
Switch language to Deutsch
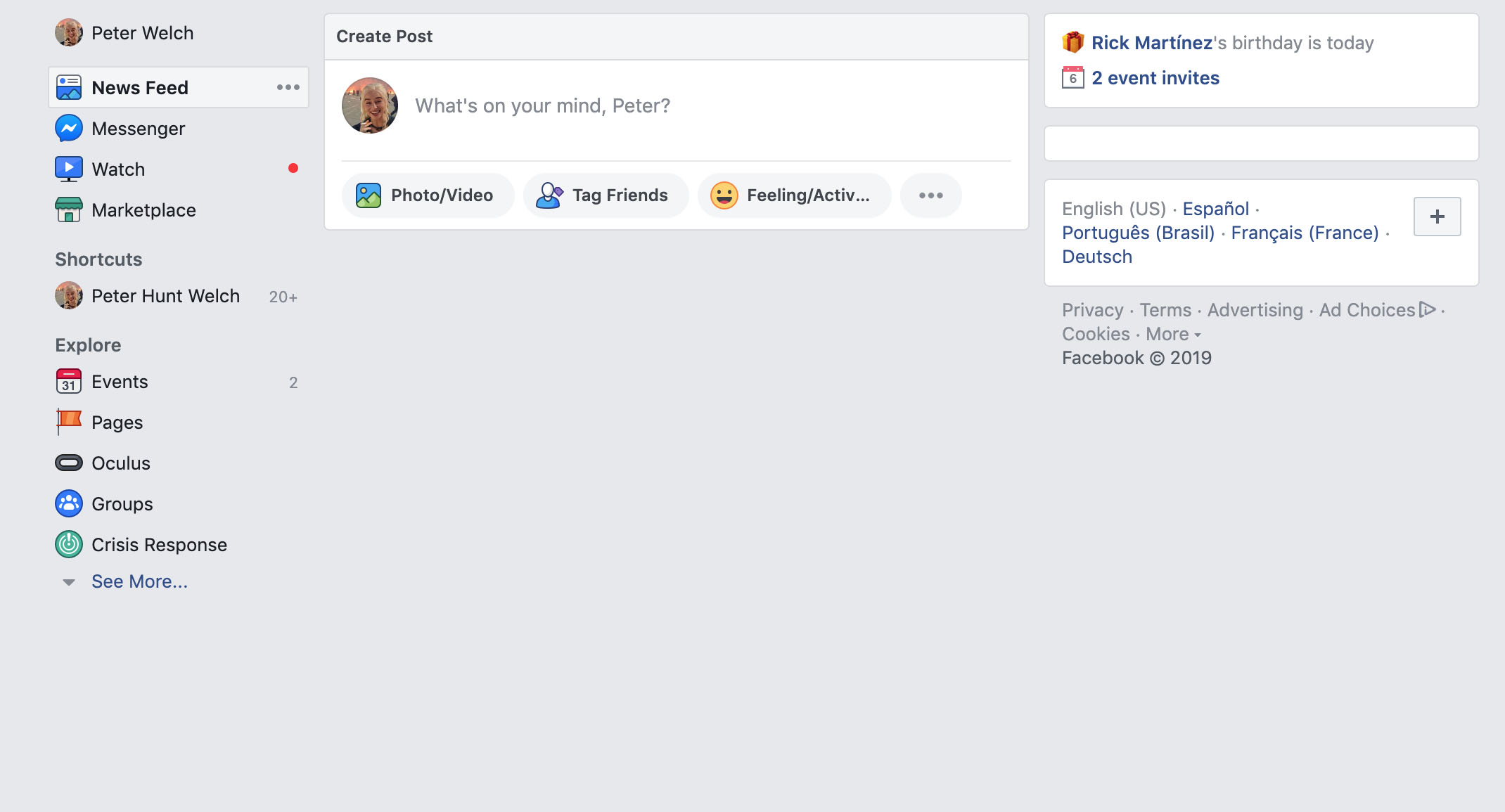click(x=1097, y=257)
